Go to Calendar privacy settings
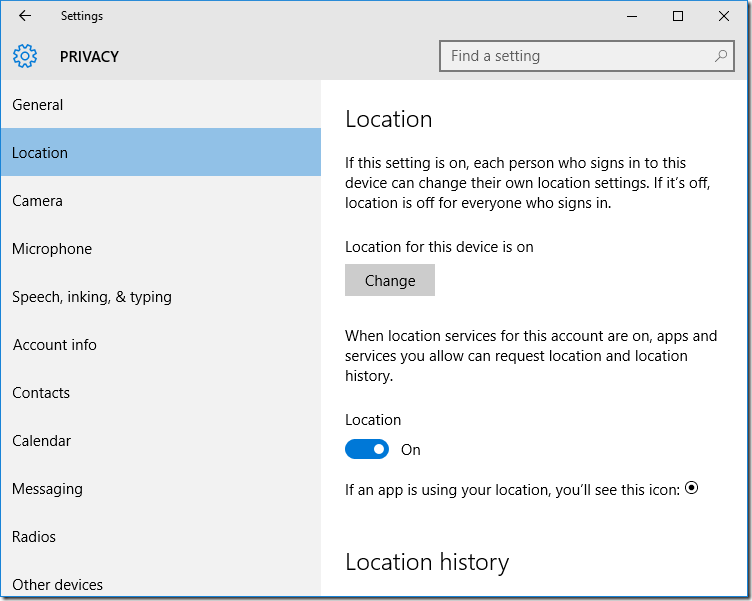The image size is (752, 601). tap(161, 440)
